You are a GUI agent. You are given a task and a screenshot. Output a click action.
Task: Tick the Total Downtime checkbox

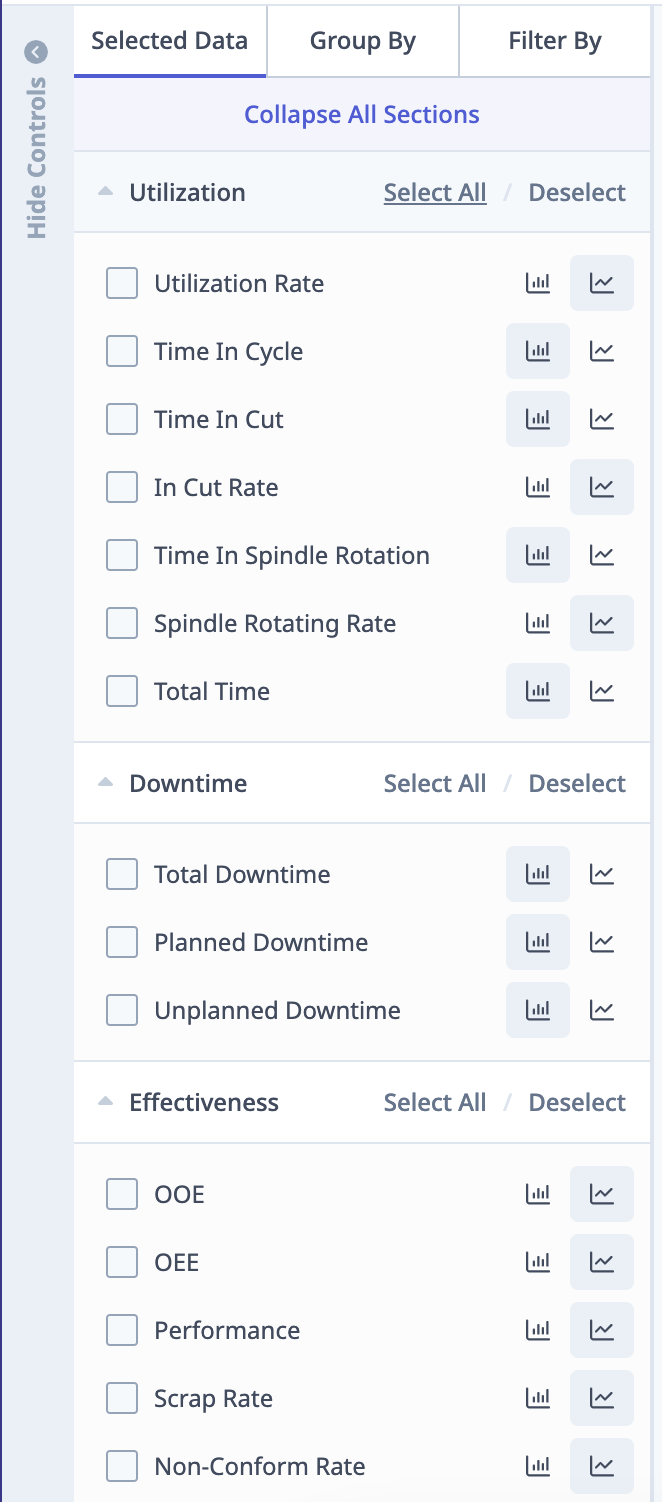point(122,874)
